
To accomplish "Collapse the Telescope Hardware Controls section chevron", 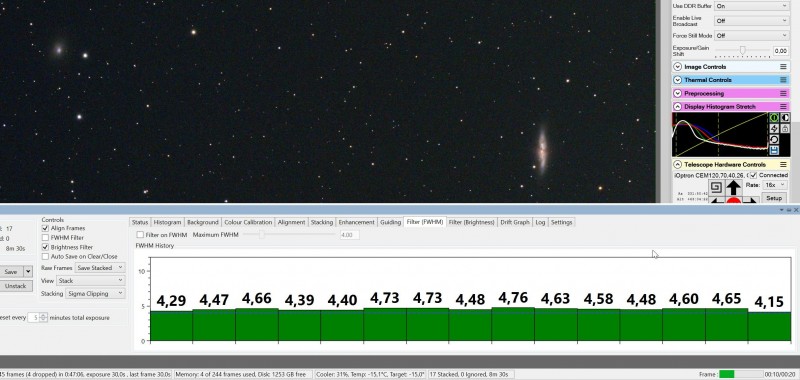I will click(678, 165).
